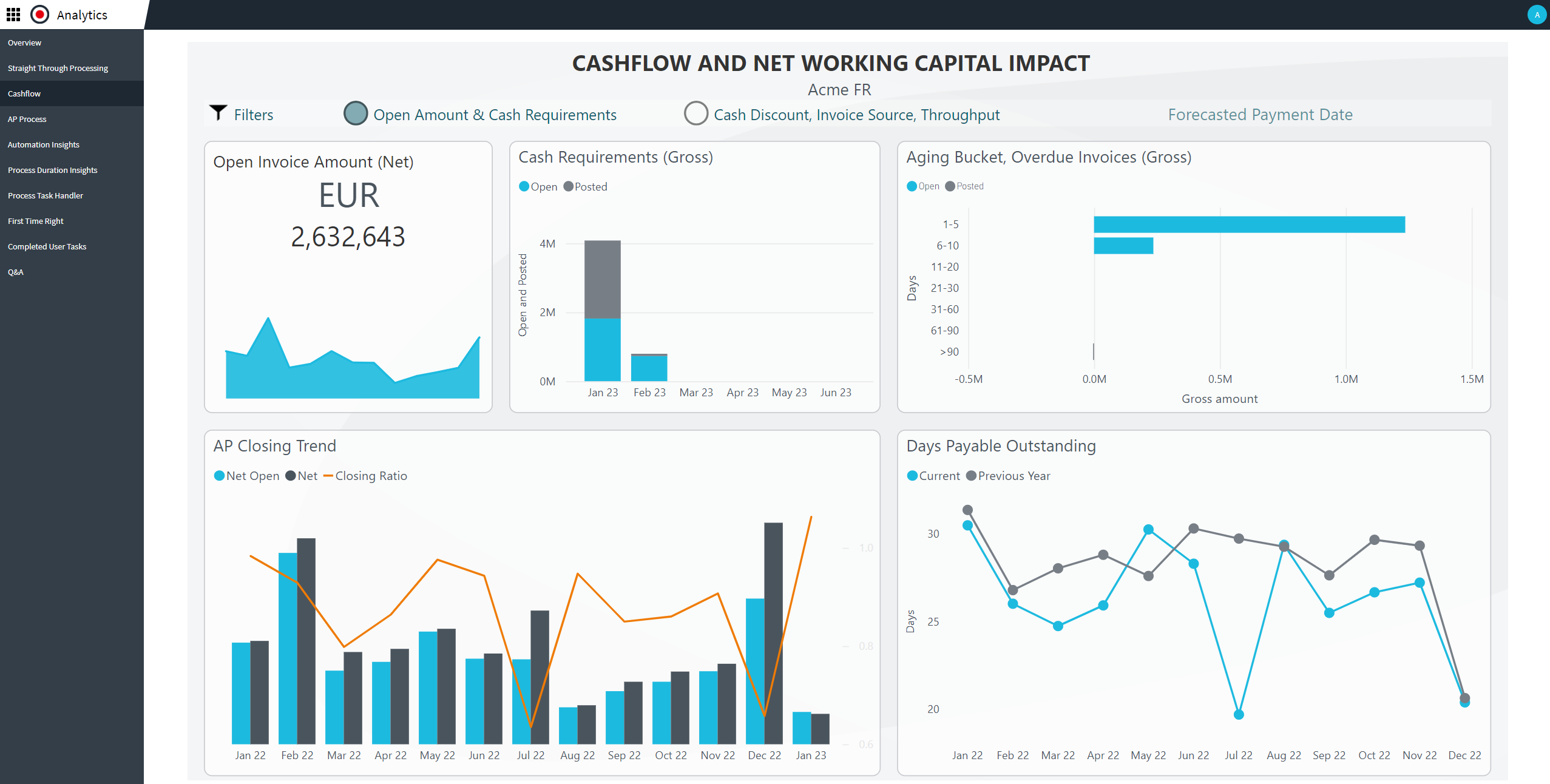Click the Net legend marker in AP Closing Trend
Screen dimensions: 1550x784
point(291,476)
